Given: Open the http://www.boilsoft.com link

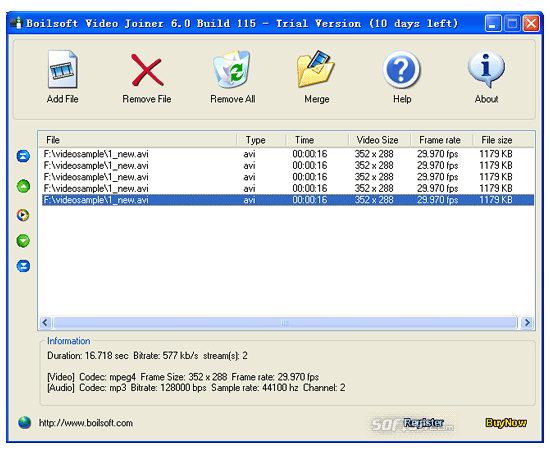Looking at the screenshot, I should [x=86, y=423].
